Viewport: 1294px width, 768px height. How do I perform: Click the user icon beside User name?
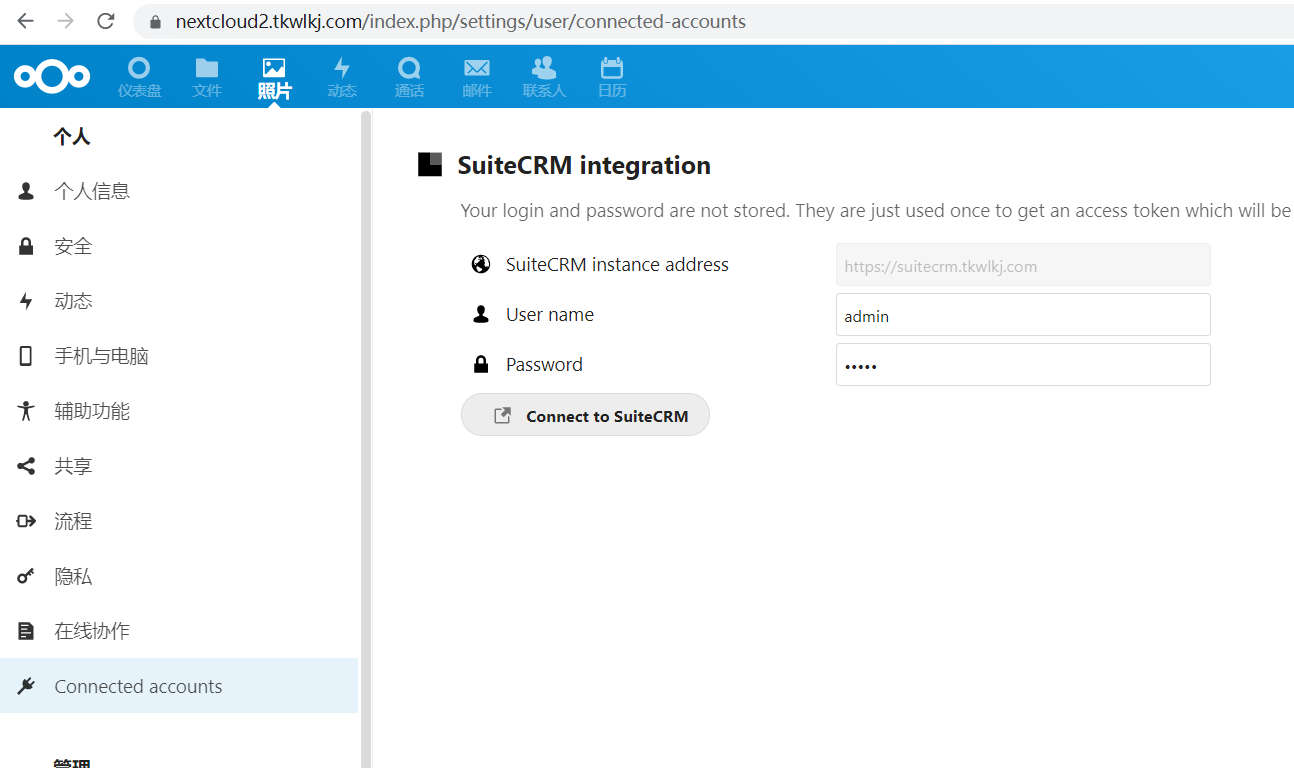(481, 314)
